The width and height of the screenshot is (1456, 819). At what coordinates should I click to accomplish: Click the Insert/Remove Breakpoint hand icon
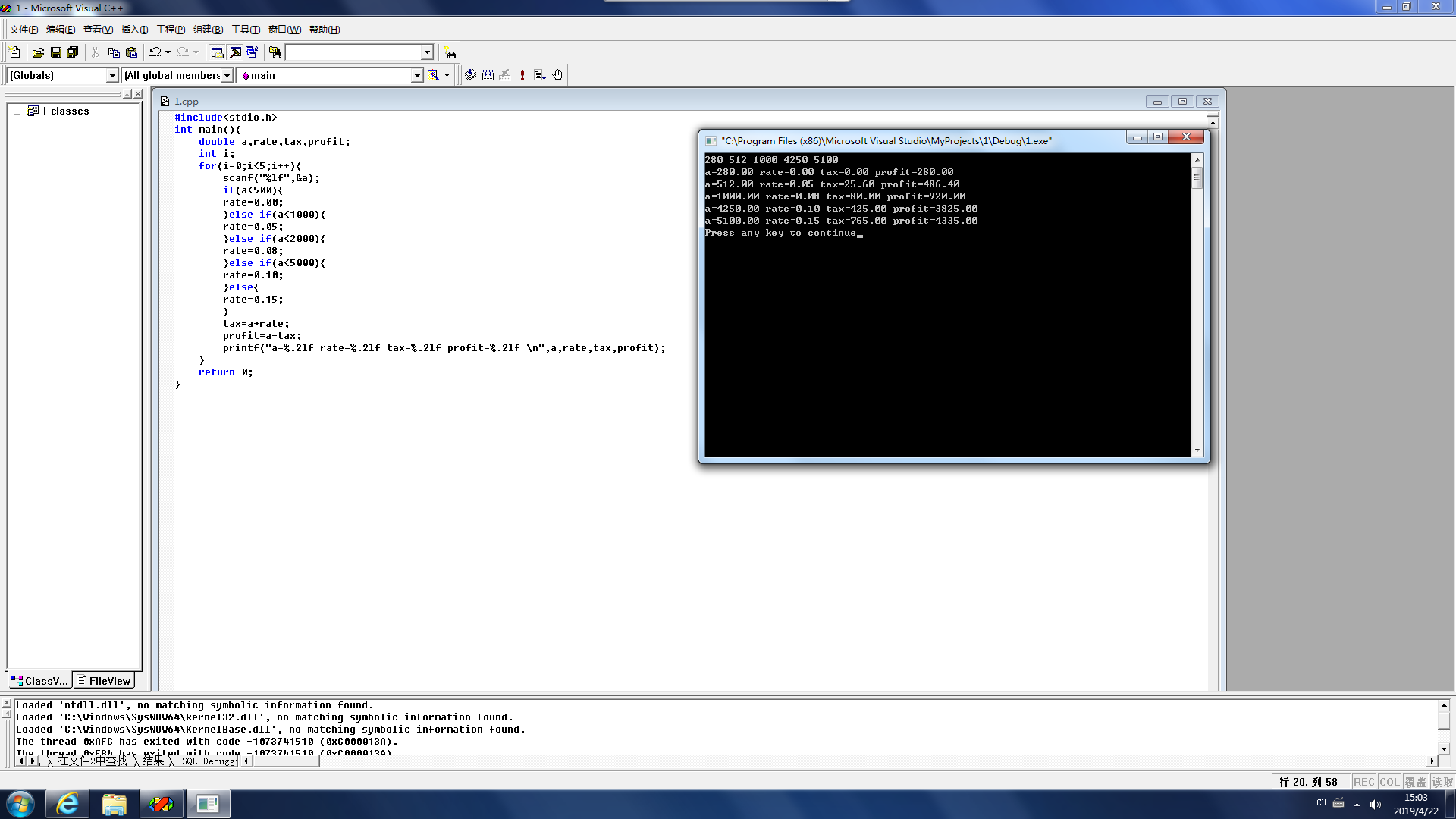click(x=557, y=75)
